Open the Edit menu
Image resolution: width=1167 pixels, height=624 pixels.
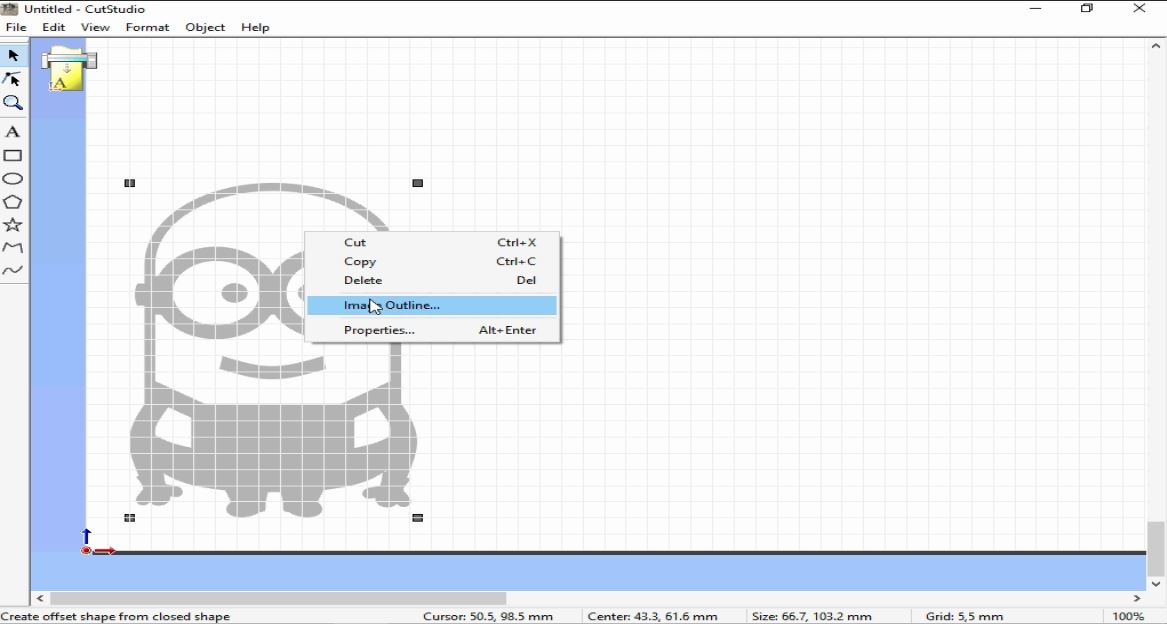(x=54, y=28)
